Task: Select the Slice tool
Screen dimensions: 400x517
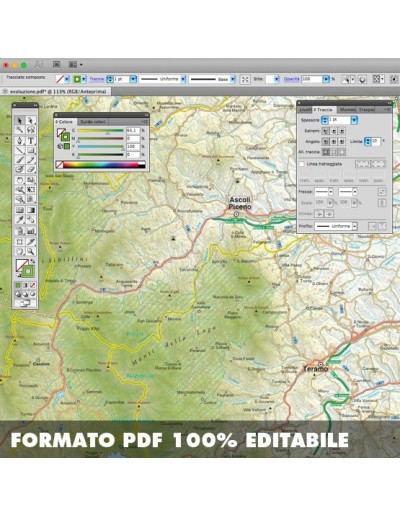Action: click(x=31, y=241)
